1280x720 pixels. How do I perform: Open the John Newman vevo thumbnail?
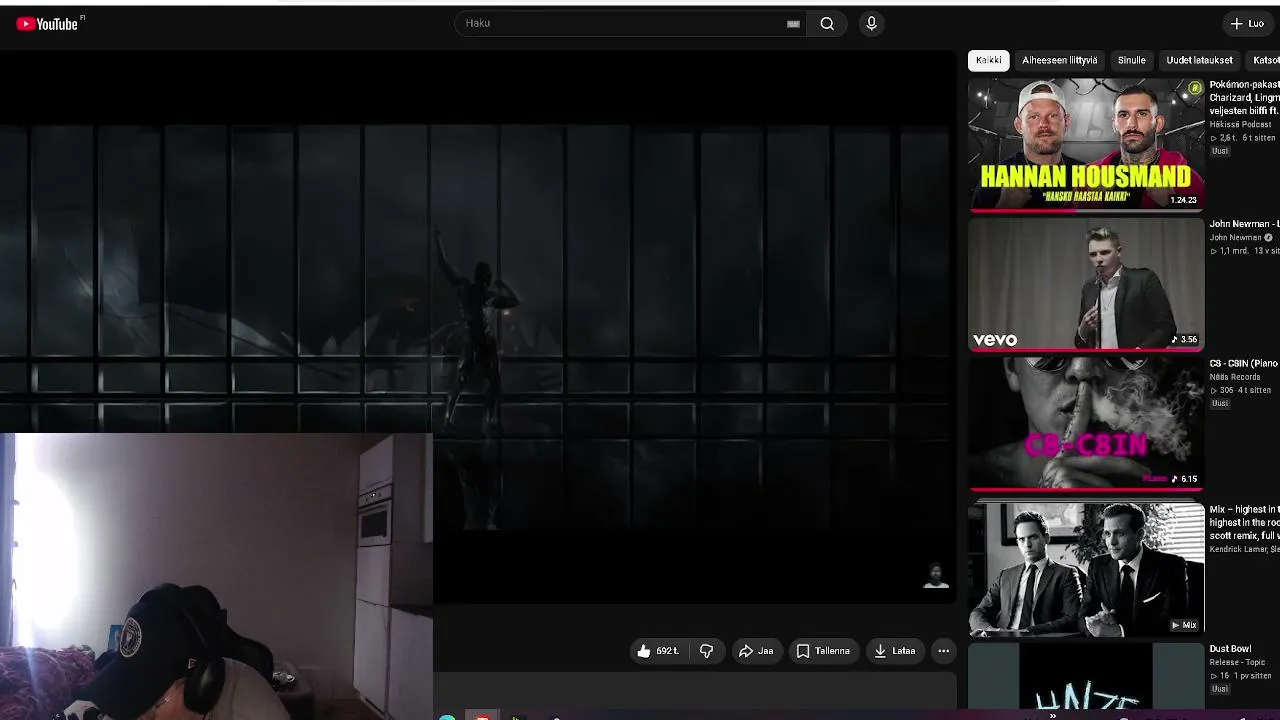[1086, 285]
